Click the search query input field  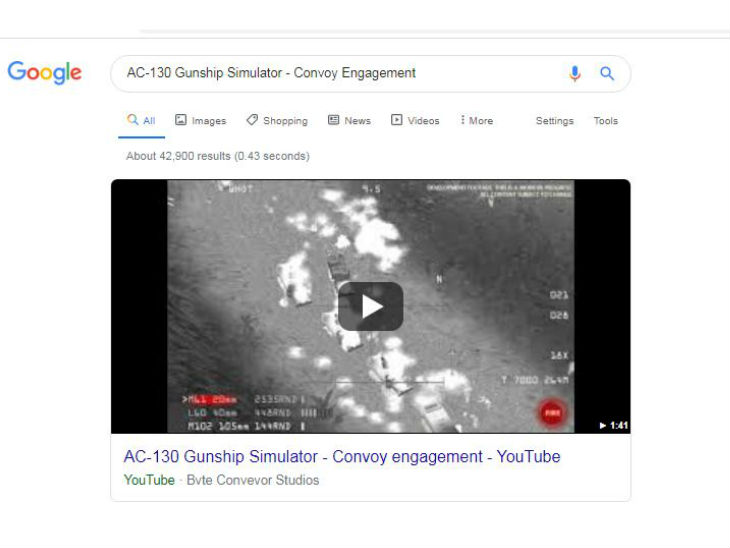[x=340, y=73]
